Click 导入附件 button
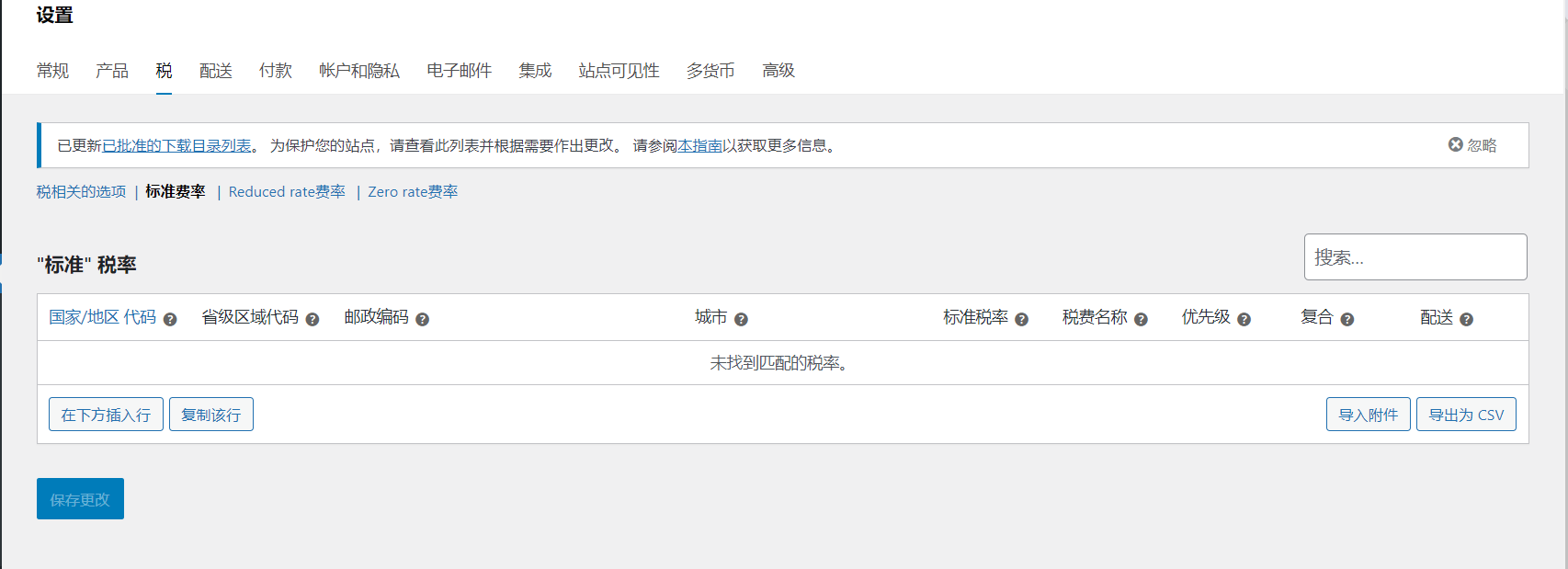 point(1368,415)
